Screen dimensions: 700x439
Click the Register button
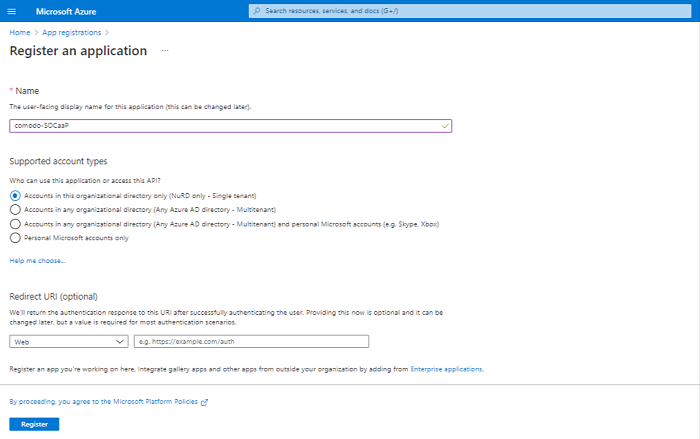click(x=34, y=424)
